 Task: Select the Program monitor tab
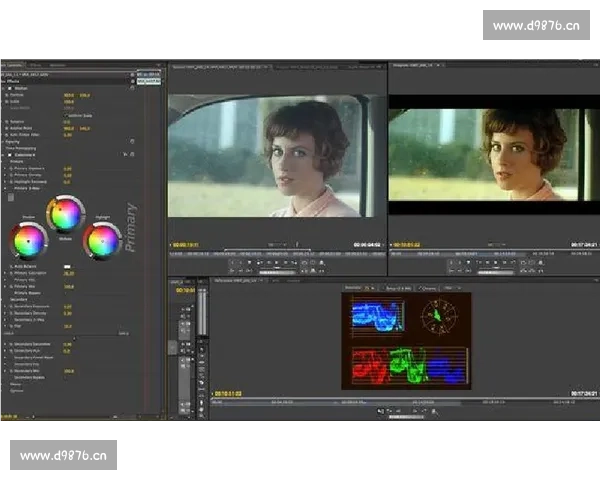(416, 65)
